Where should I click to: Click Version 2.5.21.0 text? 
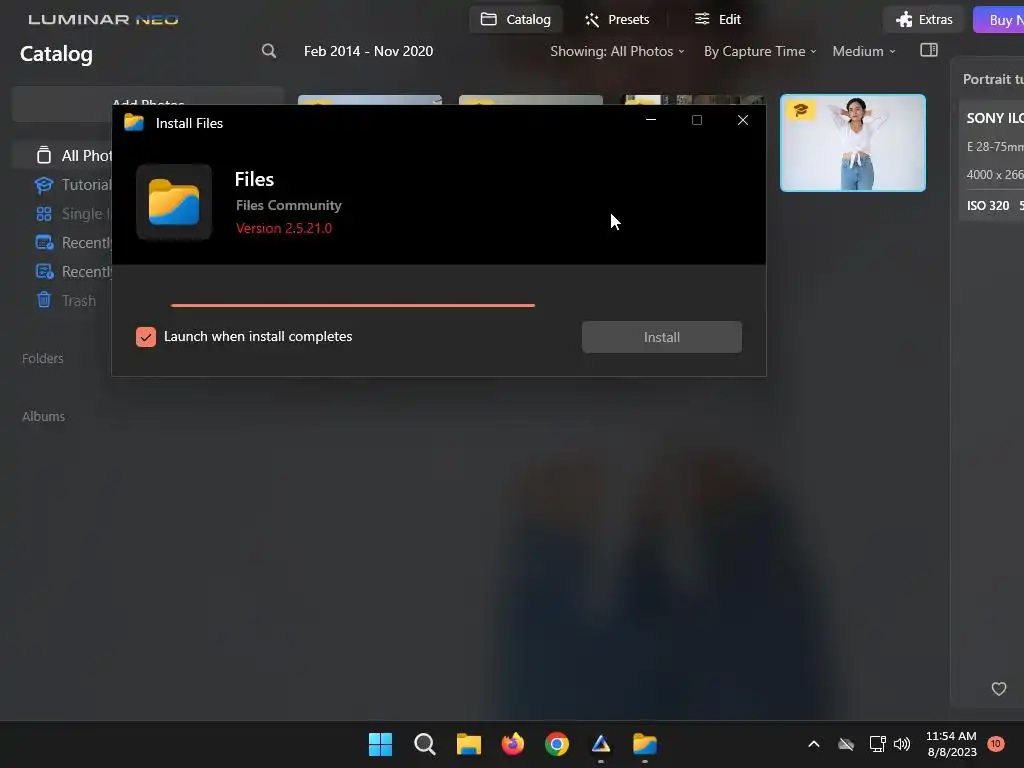pyautogui.click(x=283, y=228)
